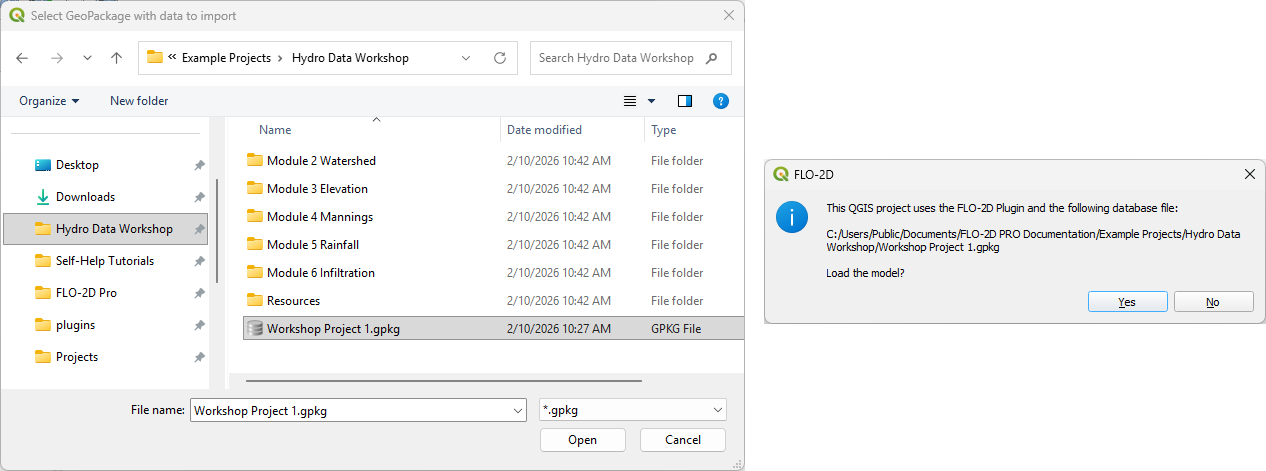
Task: Select the Workshop Project 1.gpkg file
Action: click(333, 329)
